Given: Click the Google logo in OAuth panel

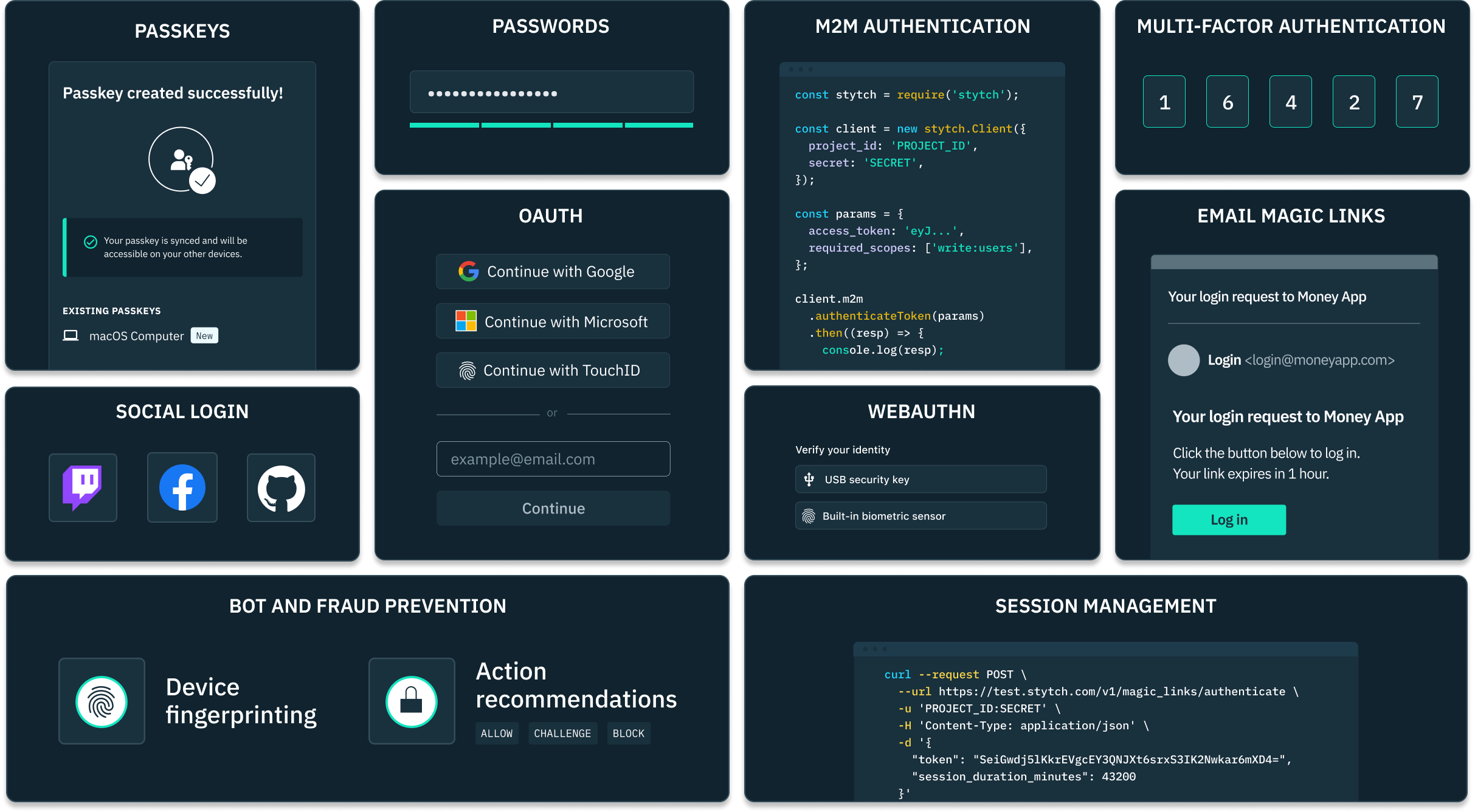Looking at the screenshot, I should coord(468,271).
